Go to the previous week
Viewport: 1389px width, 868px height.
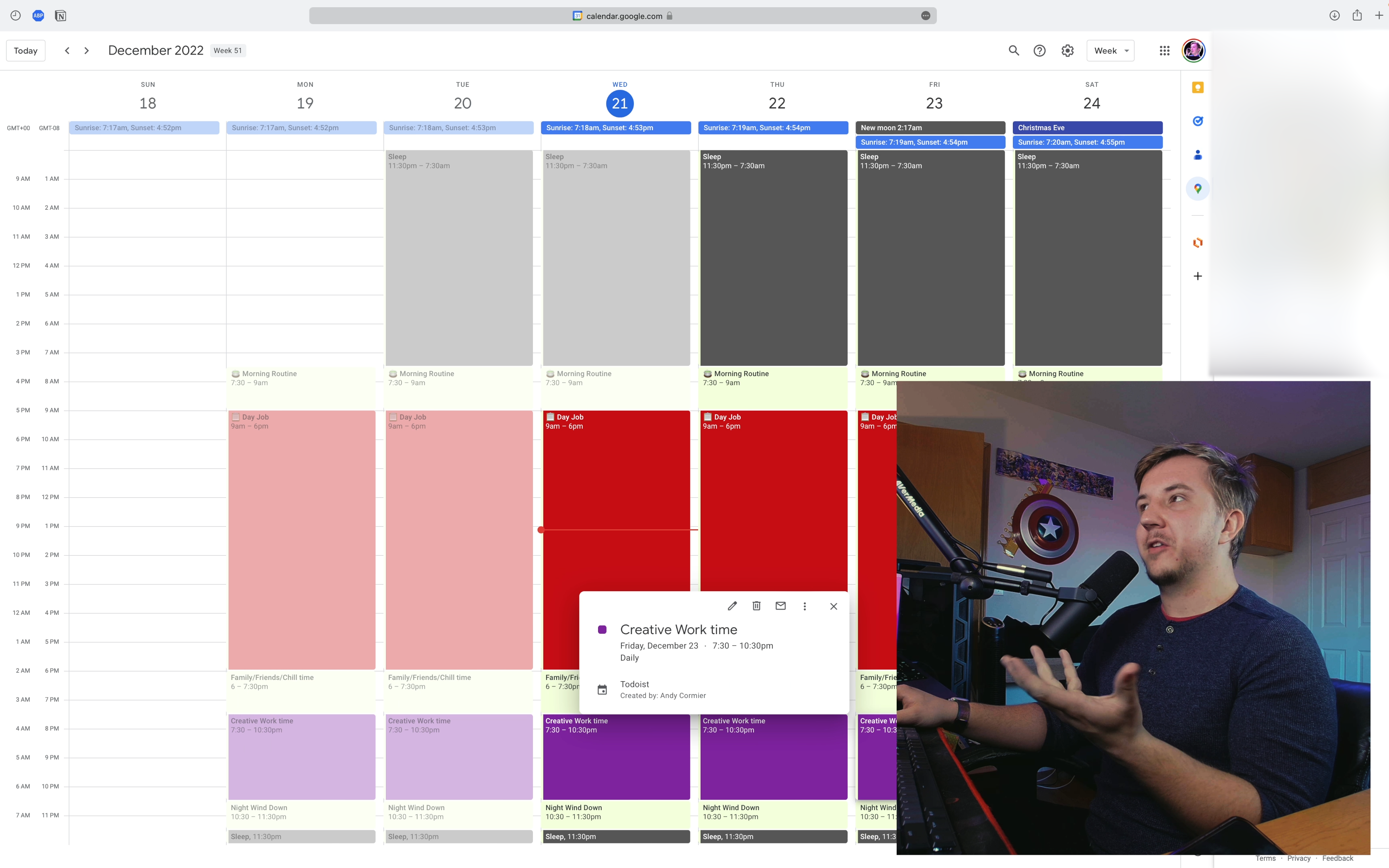coord(67,51)
